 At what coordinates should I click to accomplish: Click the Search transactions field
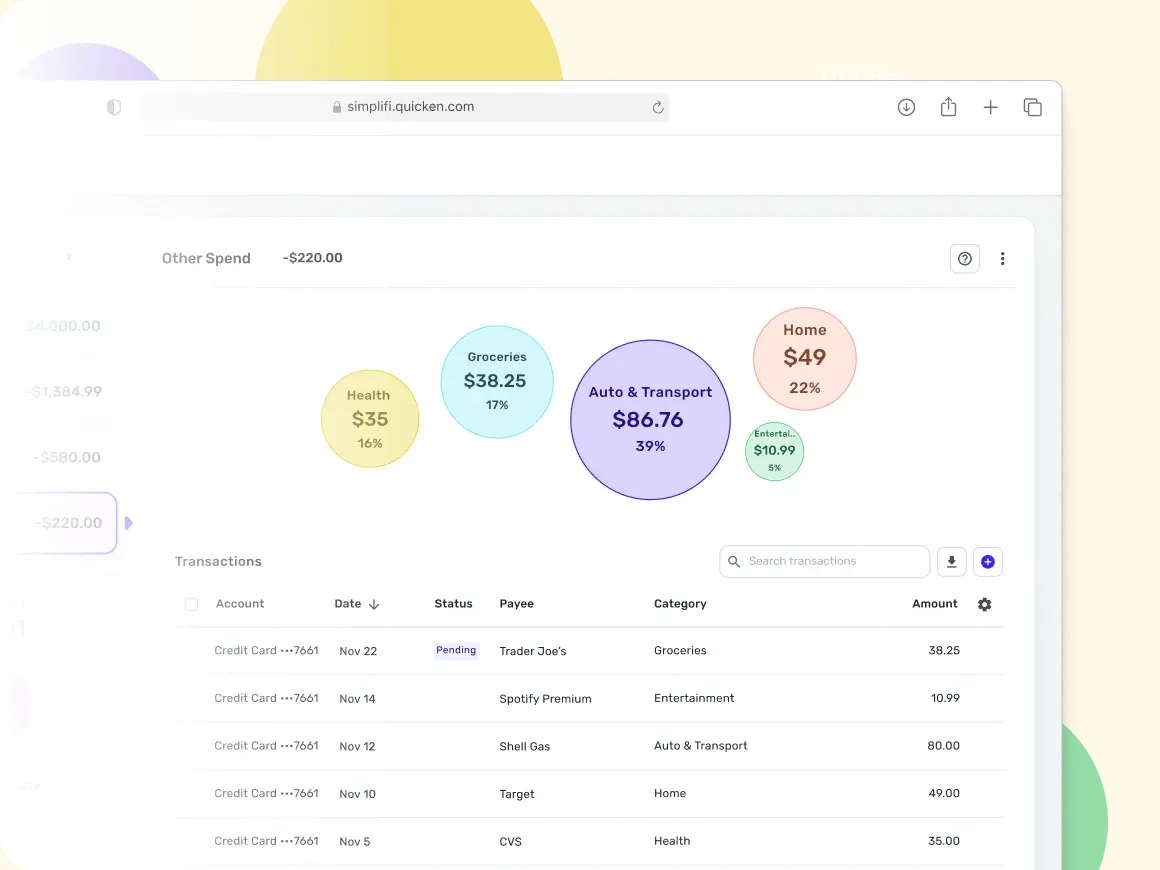click(824, 562)
